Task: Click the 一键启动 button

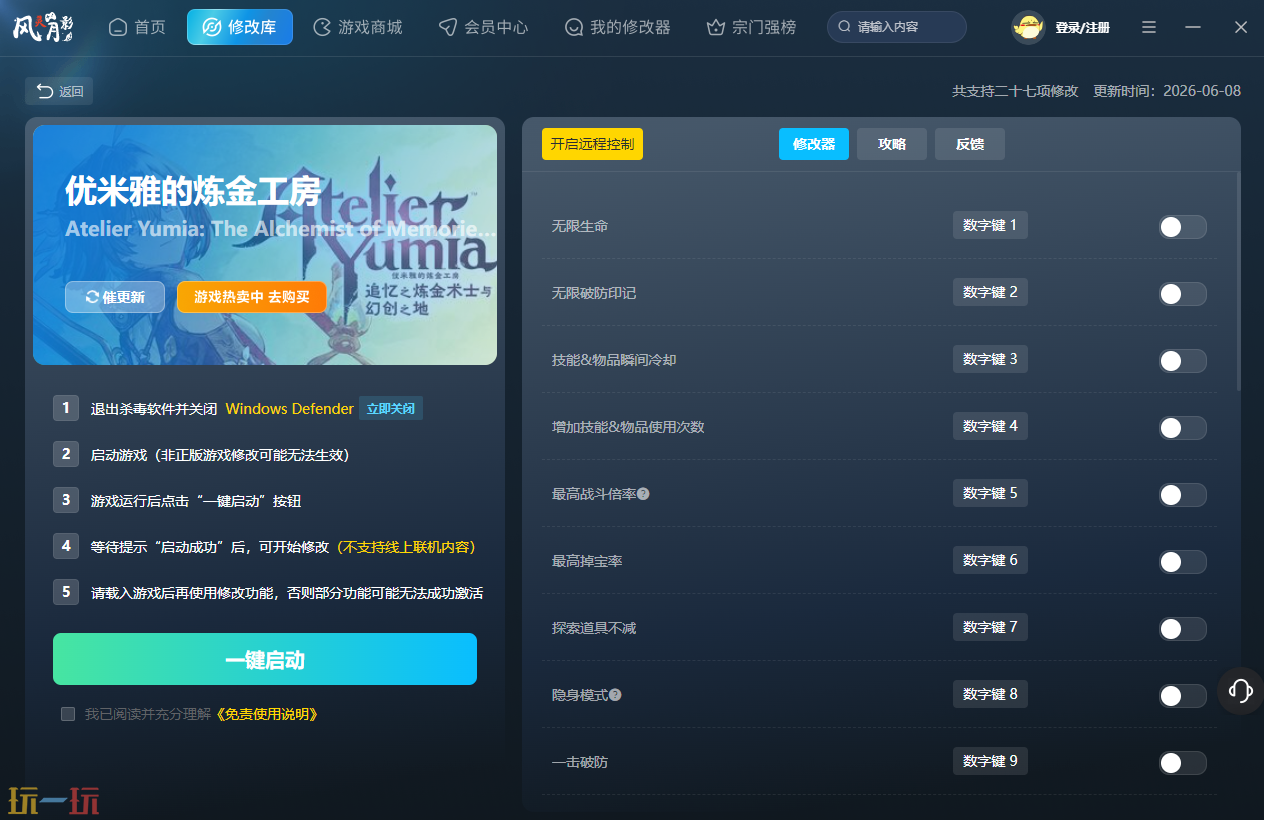Action: pos(265,659)
